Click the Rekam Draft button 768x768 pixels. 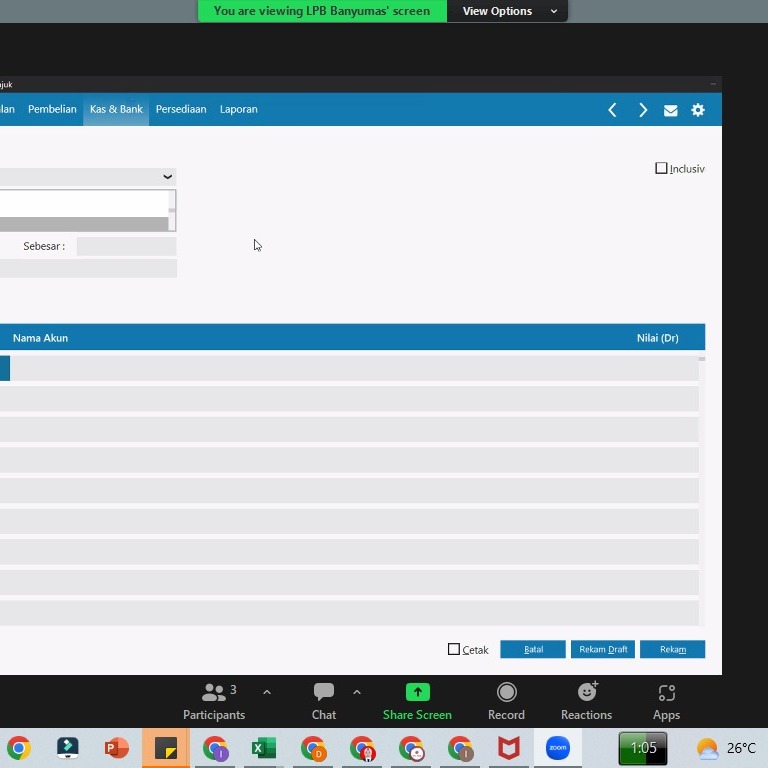pos(603,649)
